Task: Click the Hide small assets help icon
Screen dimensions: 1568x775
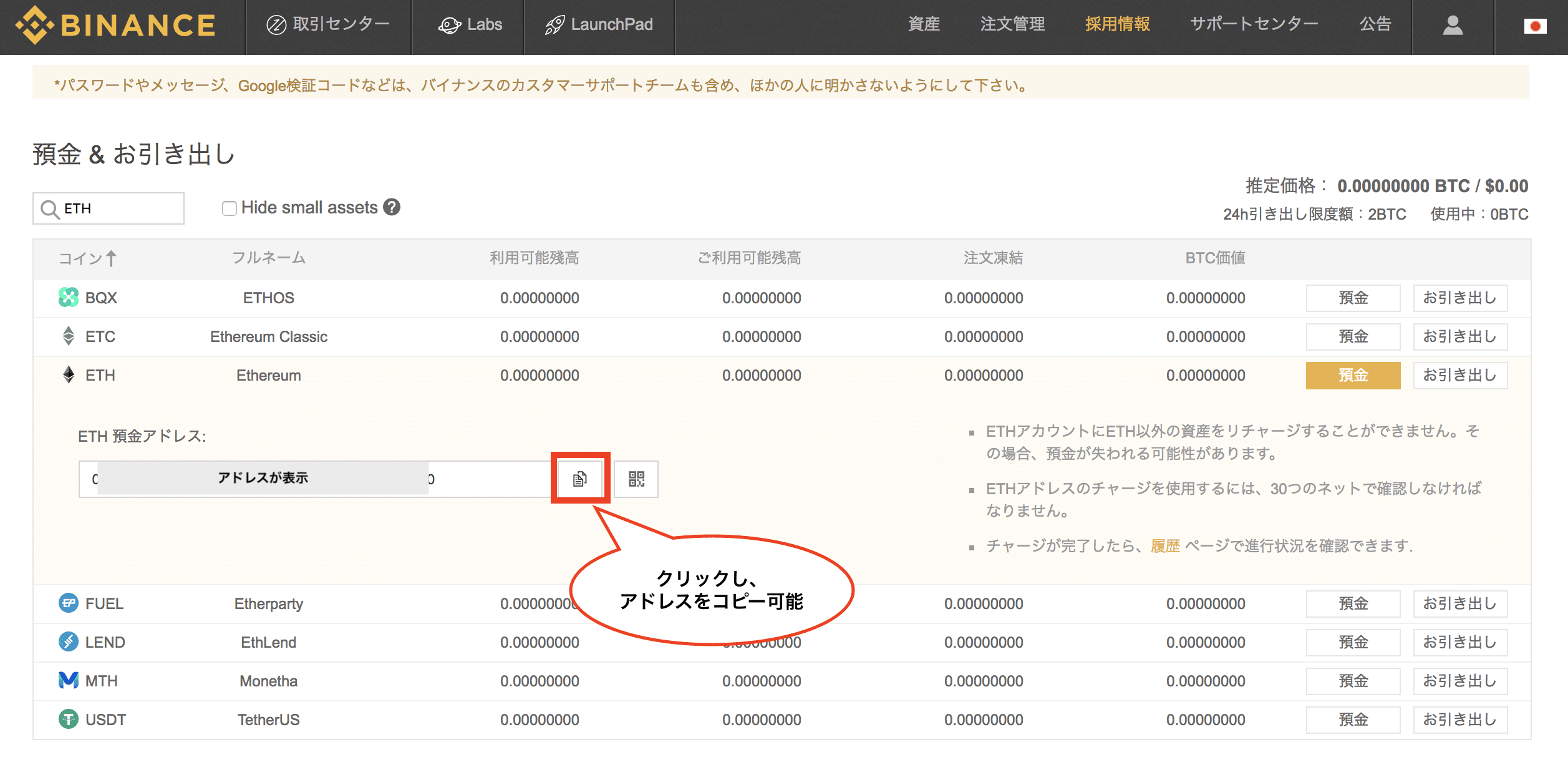Action: coord(392,207)
